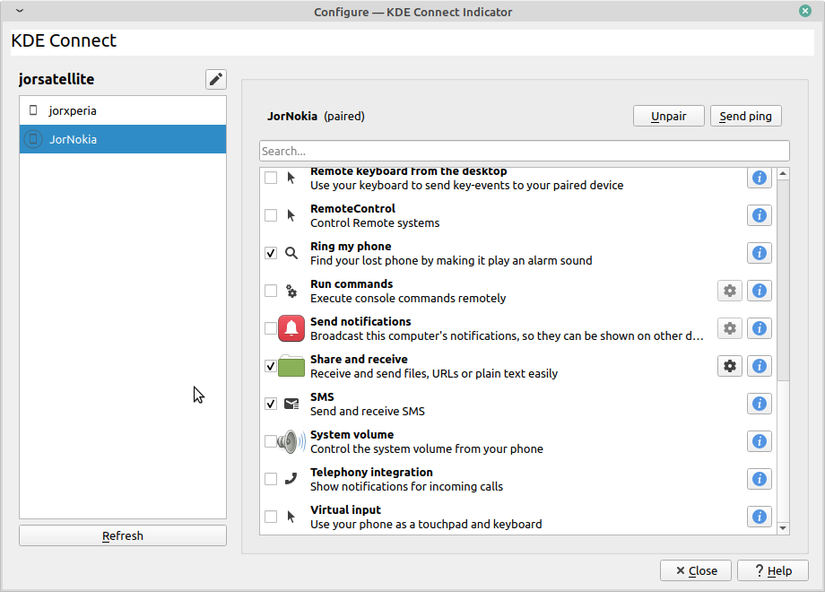The width and height of the screenshot is (825, 592).
Task: Open info for Remote keyboard from the desktop
Action: 759,178
